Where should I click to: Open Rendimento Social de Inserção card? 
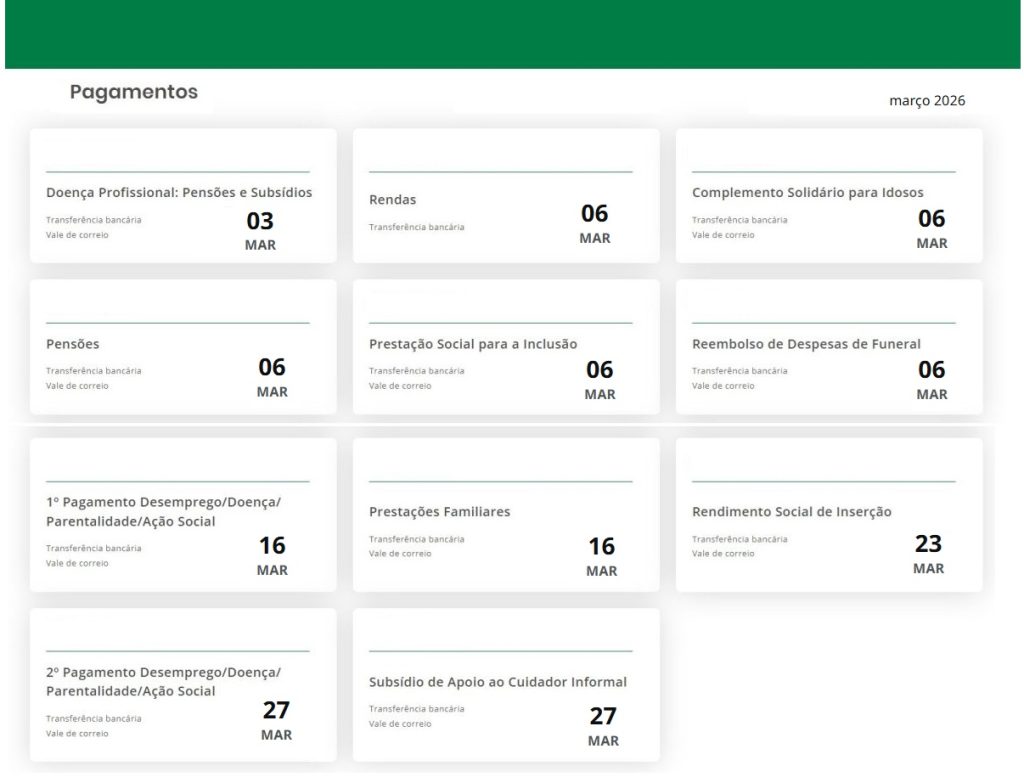point(791,512)
